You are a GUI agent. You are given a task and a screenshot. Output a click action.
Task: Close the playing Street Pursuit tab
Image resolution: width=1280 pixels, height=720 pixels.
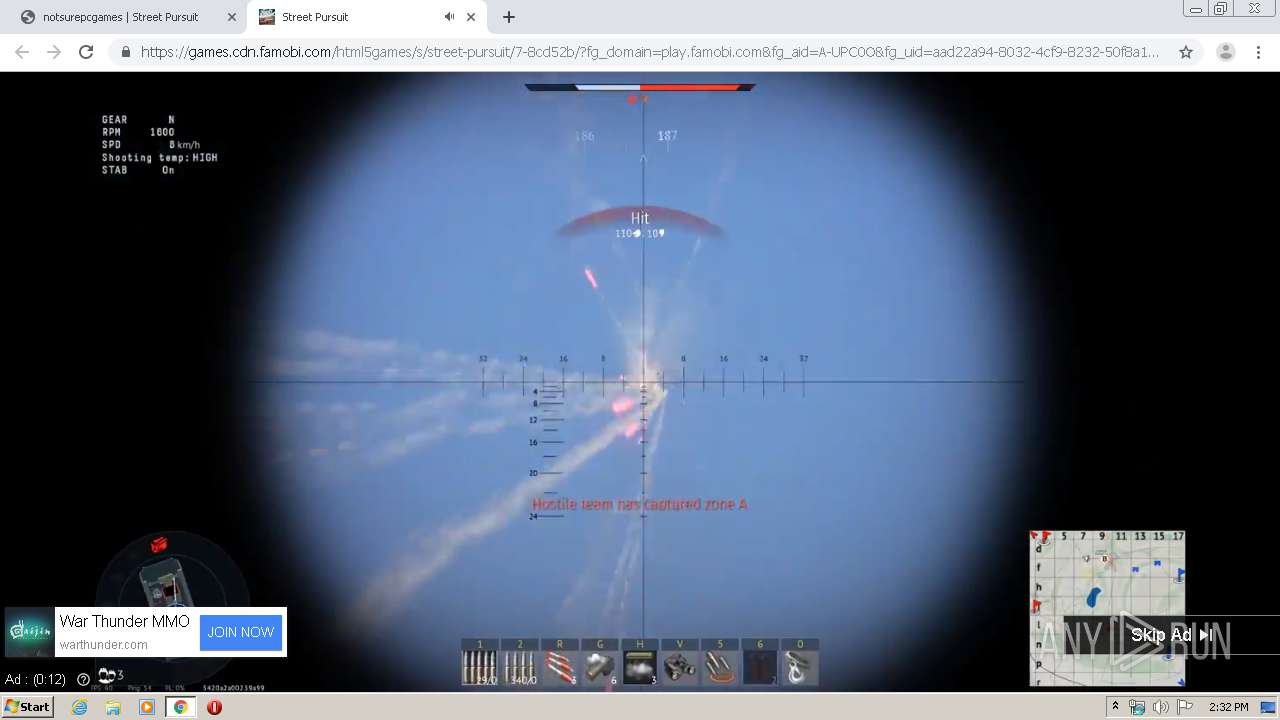[x=472, y=17]
